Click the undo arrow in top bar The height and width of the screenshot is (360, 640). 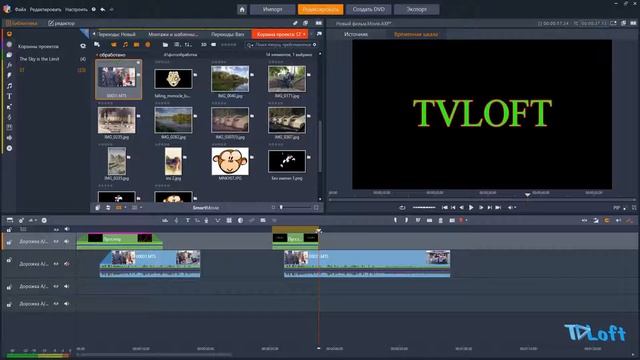(102, 9)
